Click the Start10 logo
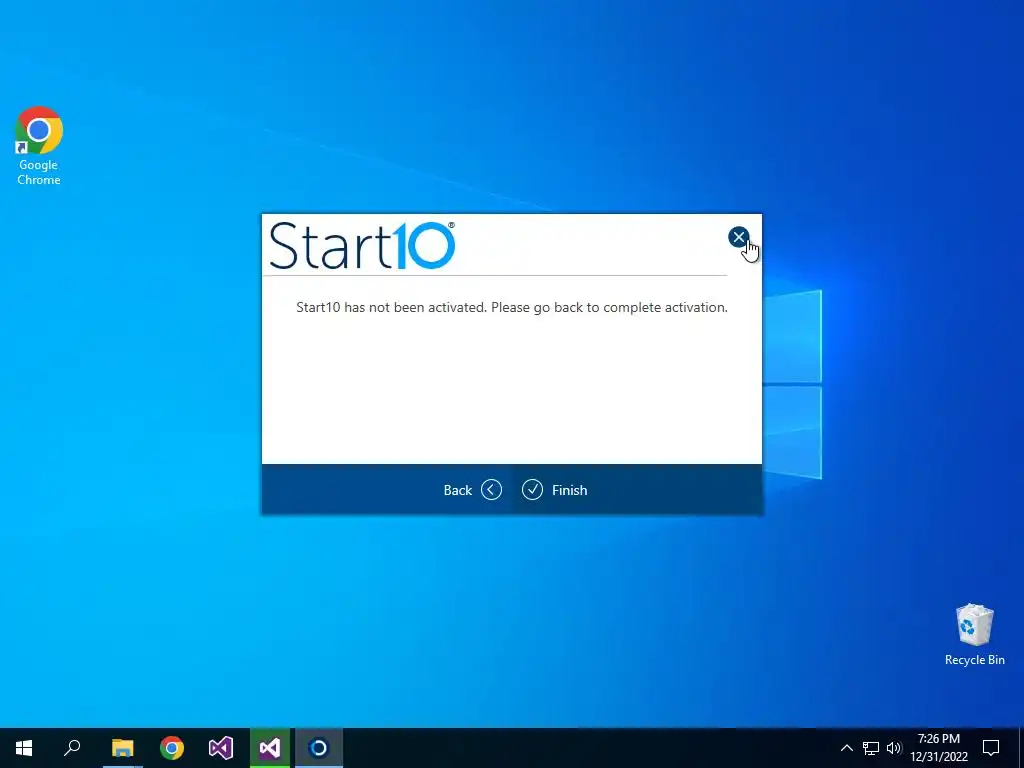This screenshot has width=1024, height=768. [362, 246]
